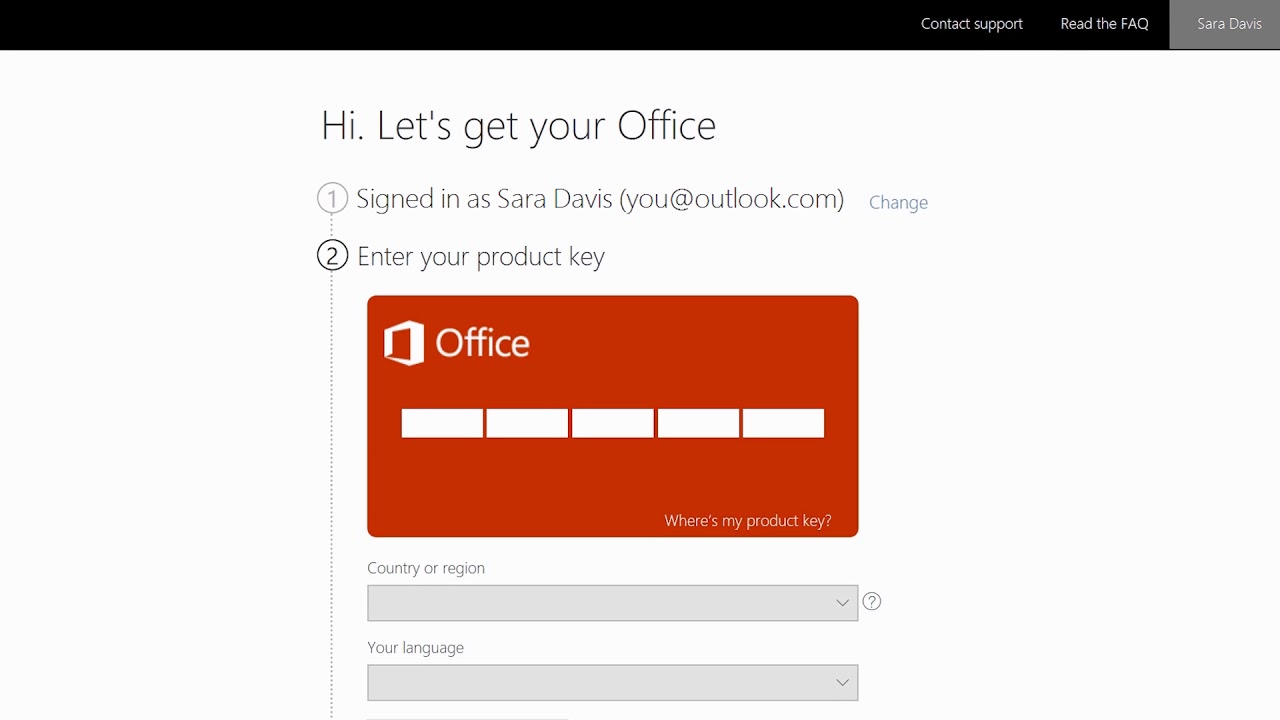Click Change next to signed-in account
Screen dimensions: 1280x720
pyautogui.click(x=898, y=202)
